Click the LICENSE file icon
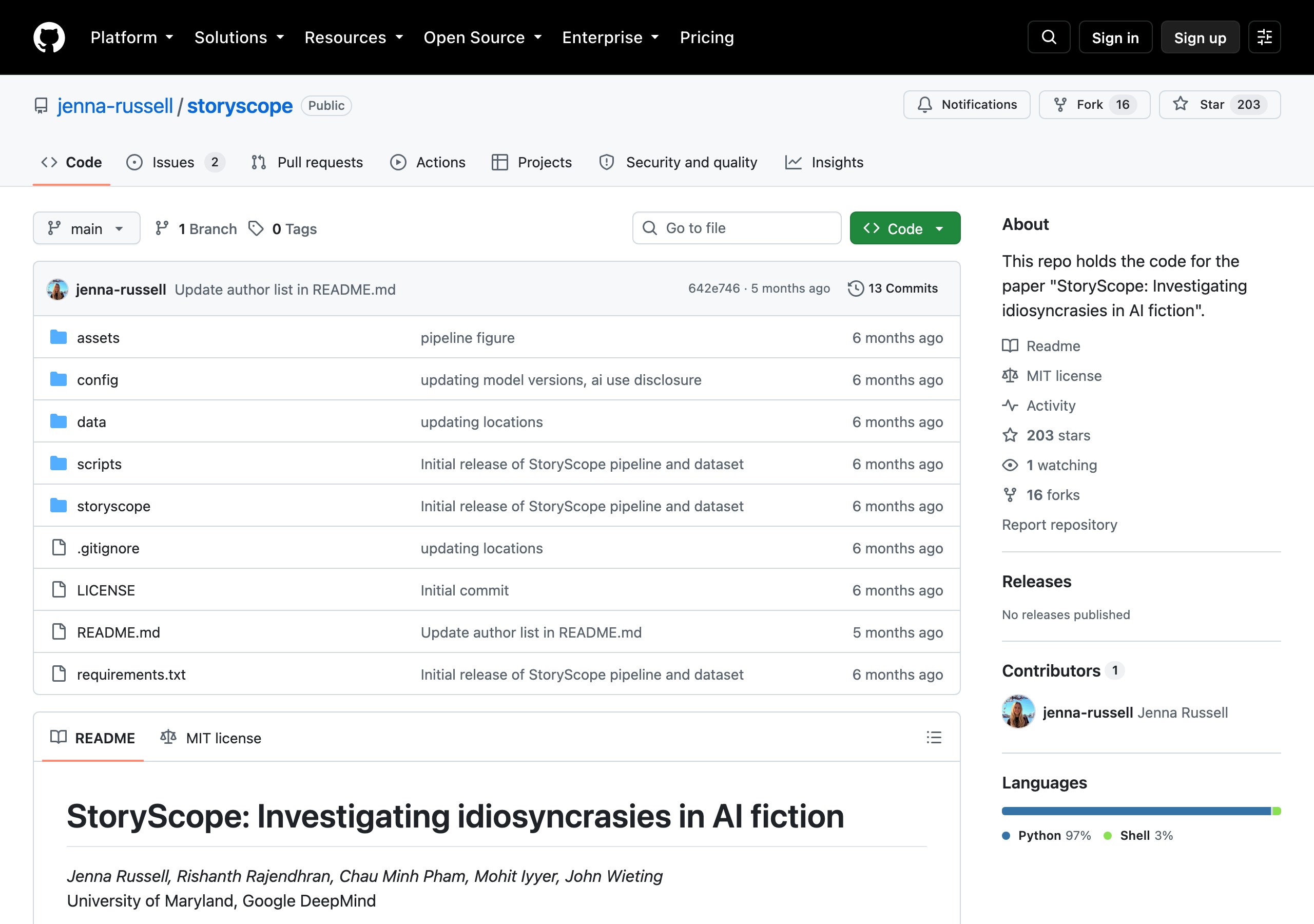 point(59,590)
